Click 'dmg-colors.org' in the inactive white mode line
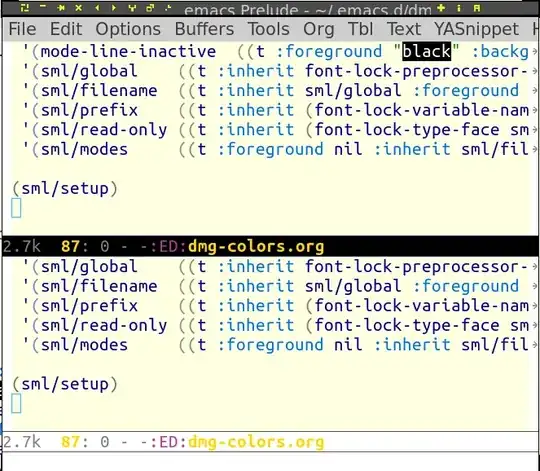 (256, 442)
